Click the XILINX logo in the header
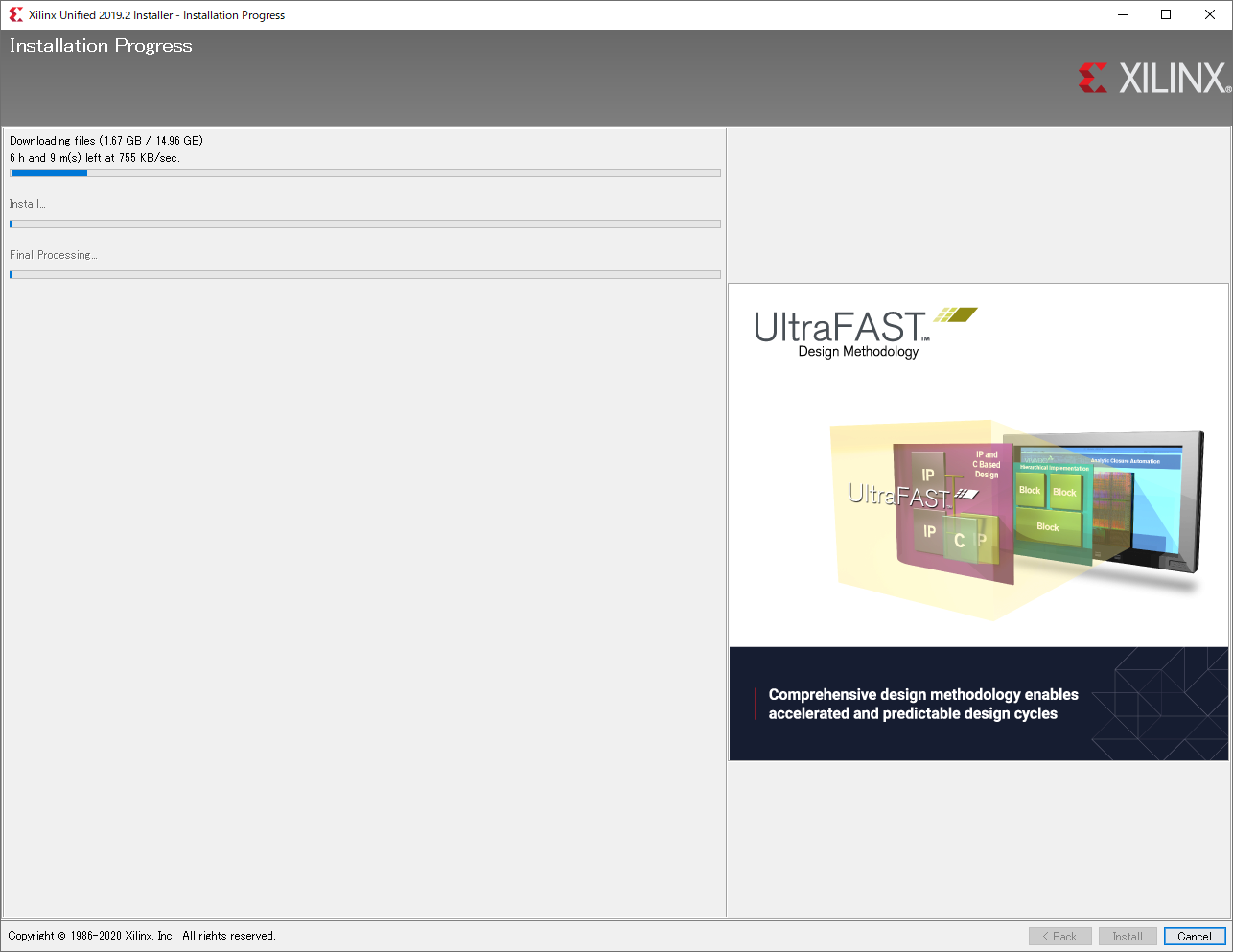 click(1153, 79)
